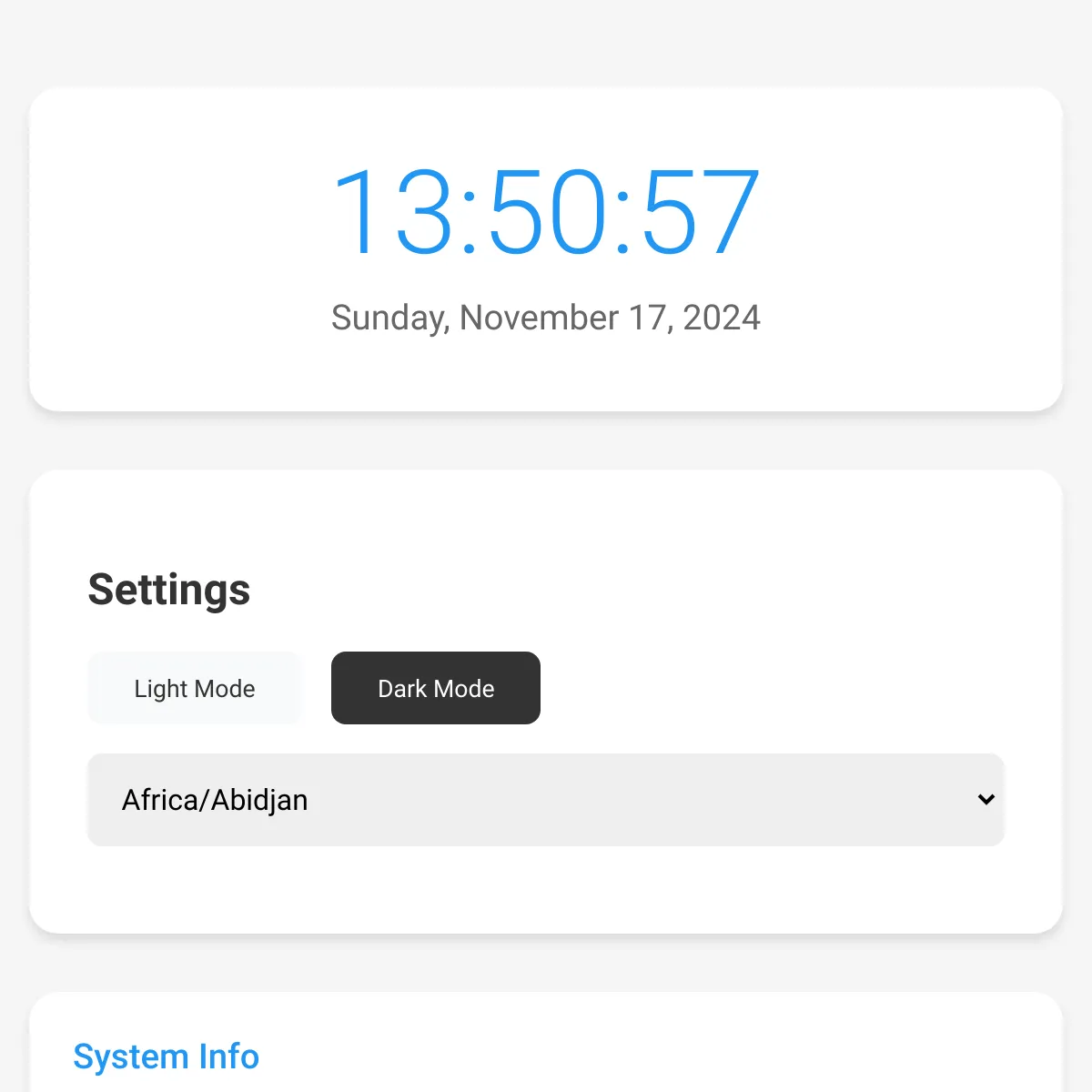Click the 13:50:57 clock display
The height and width of the screenshot is (1092, 1092).
point(546,211)
